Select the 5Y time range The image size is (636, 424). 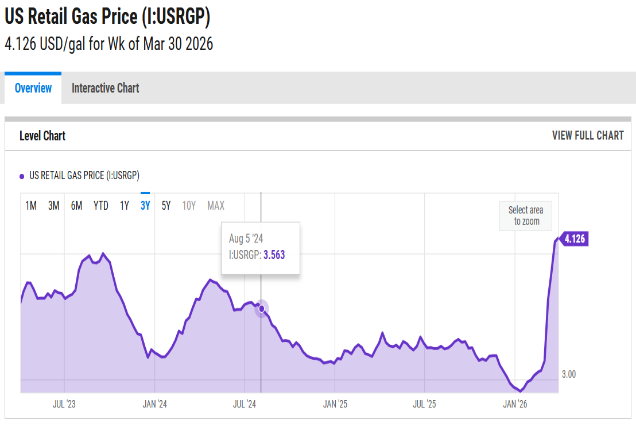(x=166, y=206)
